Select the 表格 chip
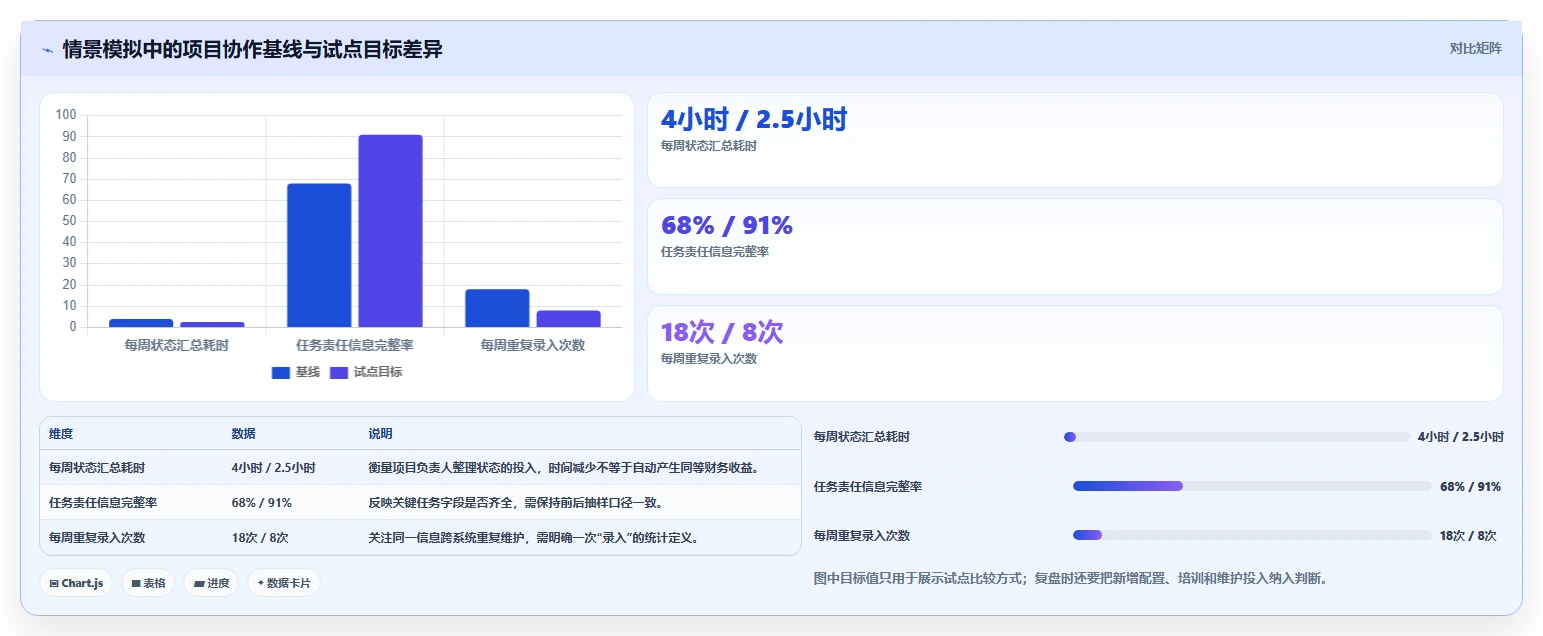This screenshot has height=636, width=1543. [148, 583]
